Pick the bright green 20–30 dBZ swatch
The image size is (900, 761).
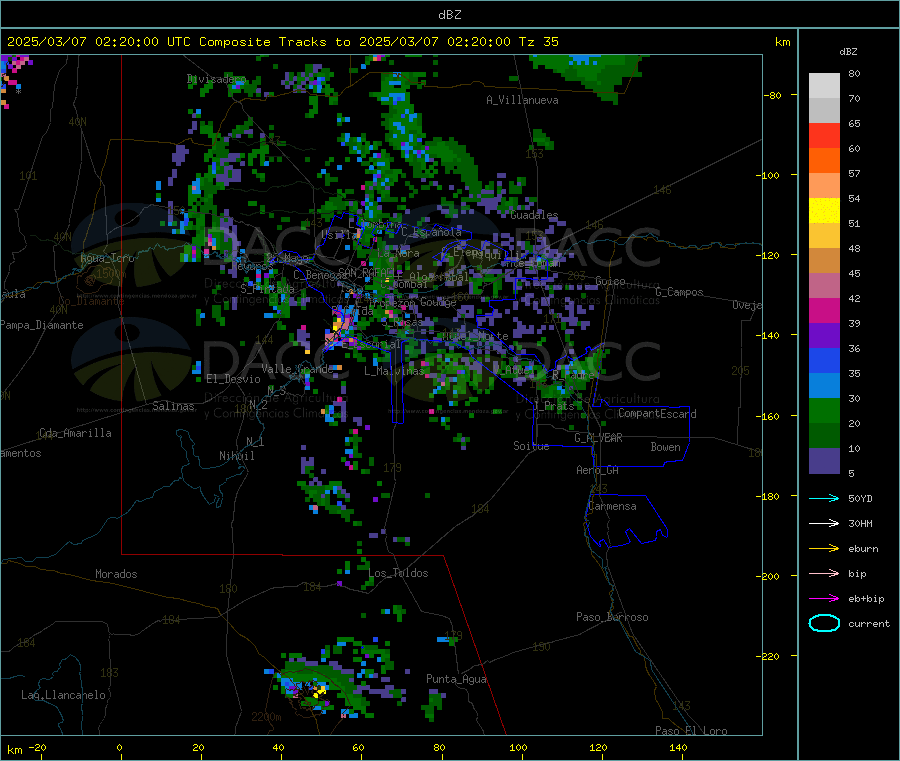point(824,410)
